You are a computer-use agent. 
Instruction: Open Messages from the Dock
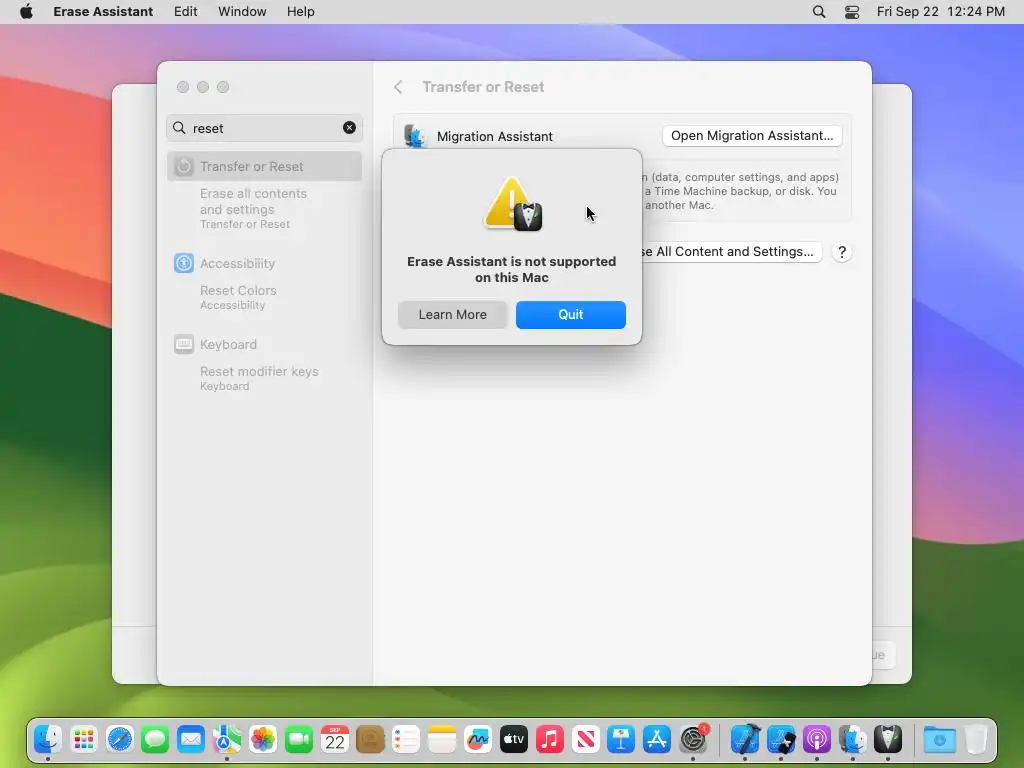(x=155, y=739)
